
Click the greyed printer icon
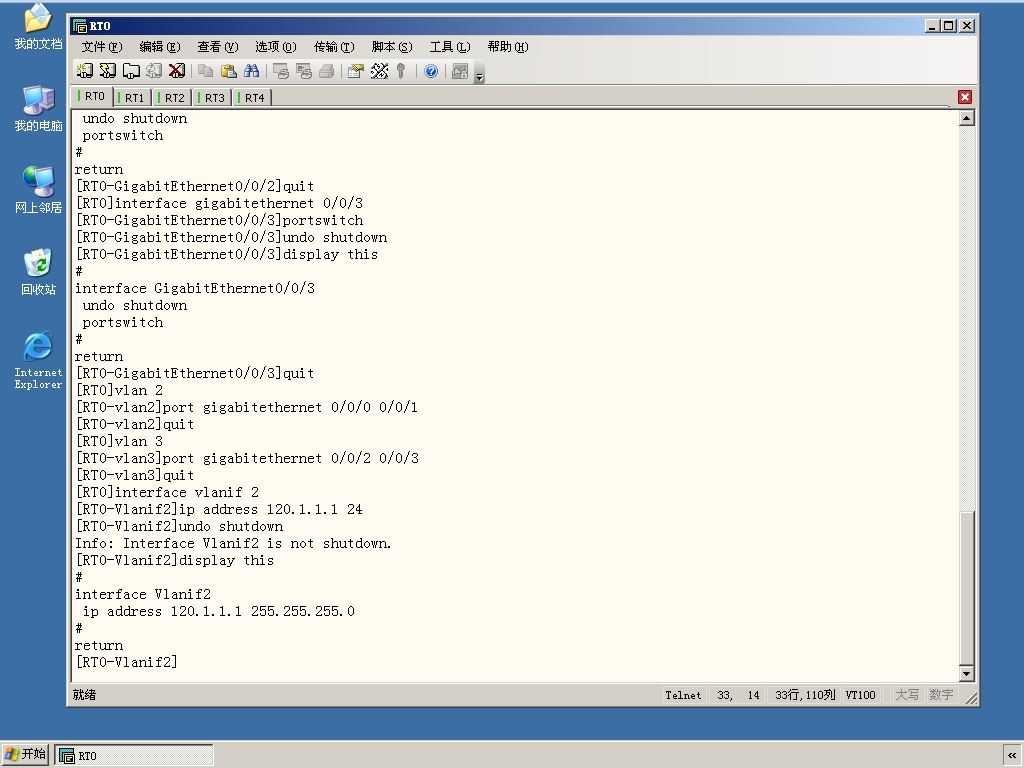pyautogui.click(x=327, y=71)
